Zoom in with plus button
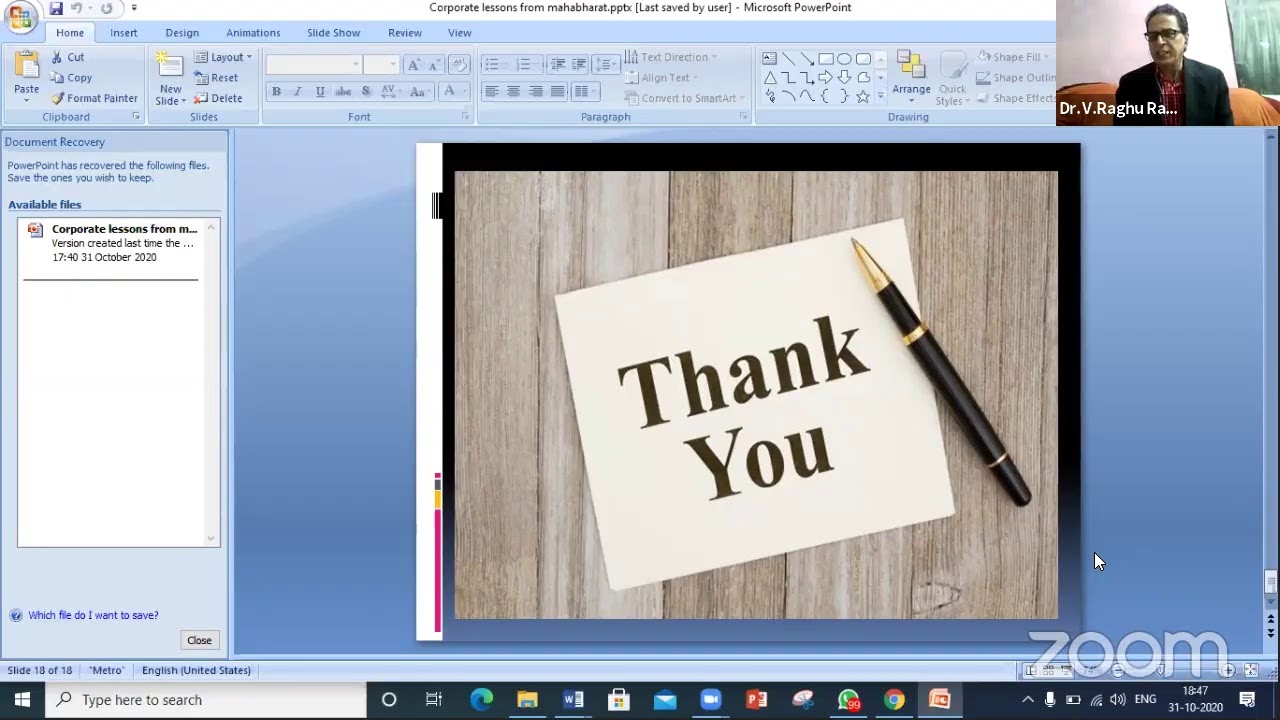This screenshot has width=1280, height=720. pyautogui.click(x=1228, y=671)
